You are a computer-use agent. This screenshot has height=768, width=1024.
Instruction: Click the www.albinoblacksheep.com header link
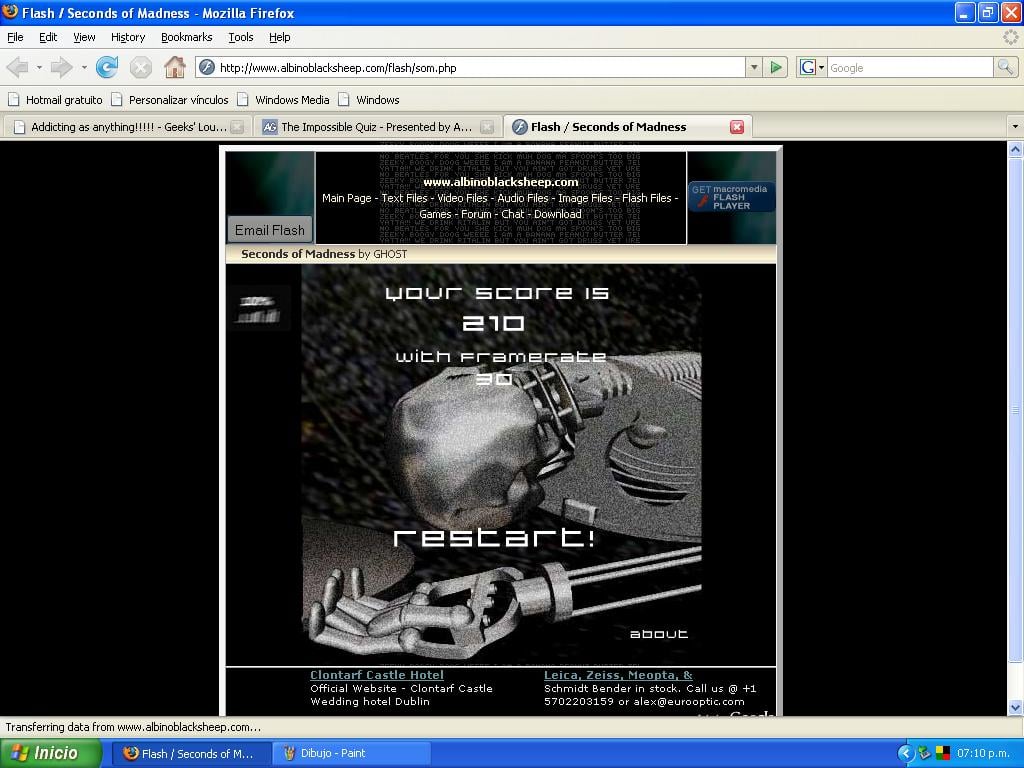501,182
